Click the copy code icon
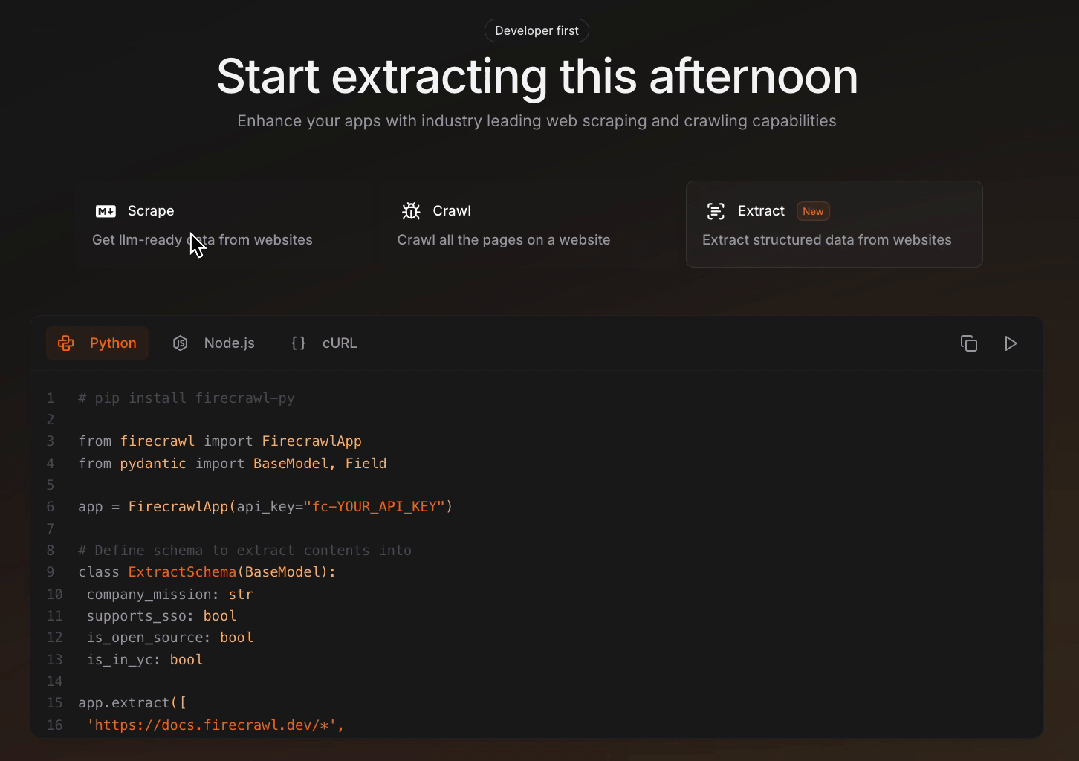 click(968, 343)
